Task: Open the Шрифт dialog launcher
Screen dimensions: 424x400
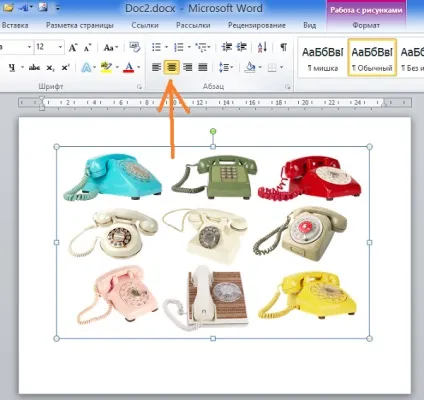Action: (139, 87)
